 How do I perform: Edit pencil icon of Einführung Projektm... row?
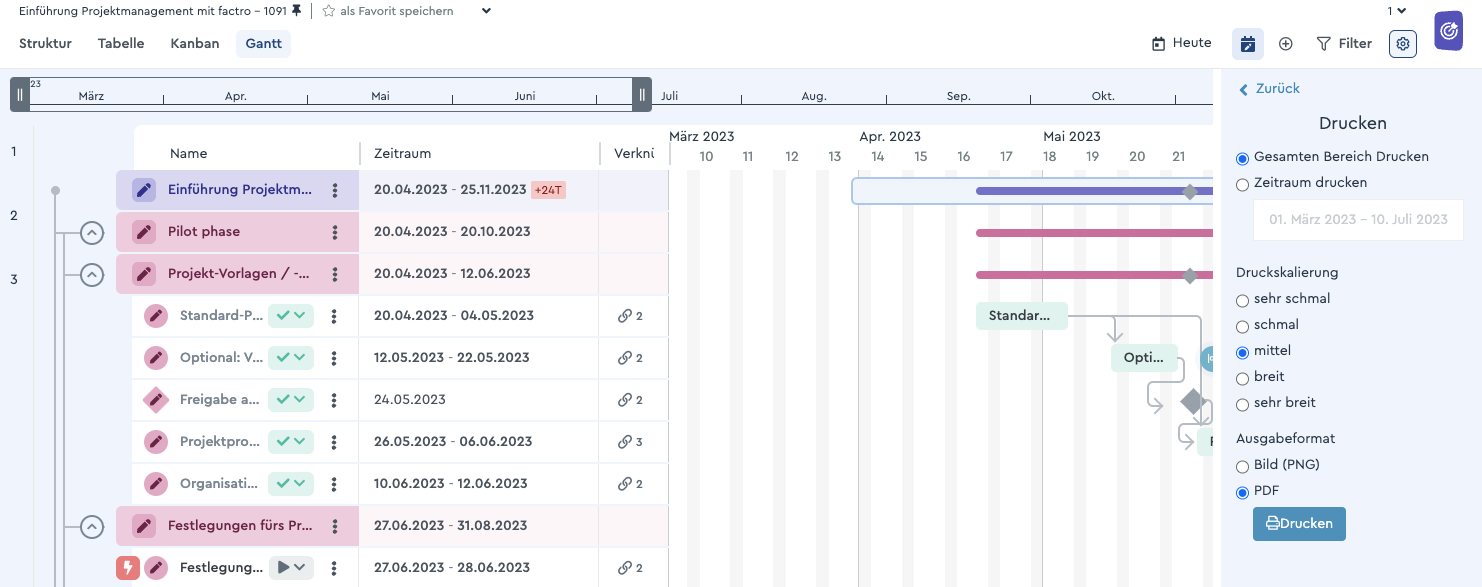144,190
